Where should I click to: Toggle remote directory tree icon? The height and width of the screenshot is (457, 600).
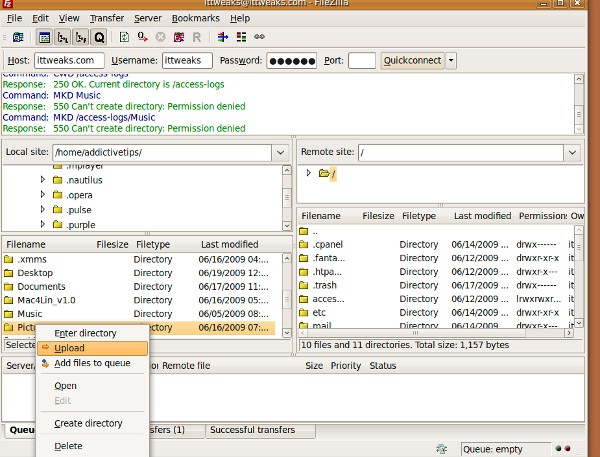coord(81,37)
